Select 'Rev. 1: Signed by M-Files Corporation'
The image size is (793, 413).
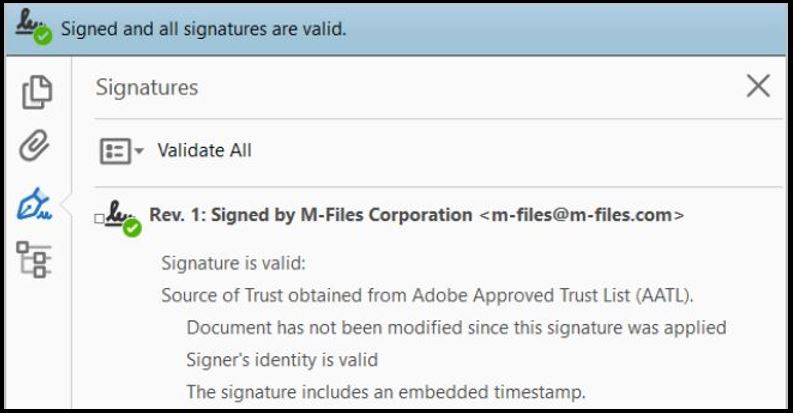[x=310, y=215]
